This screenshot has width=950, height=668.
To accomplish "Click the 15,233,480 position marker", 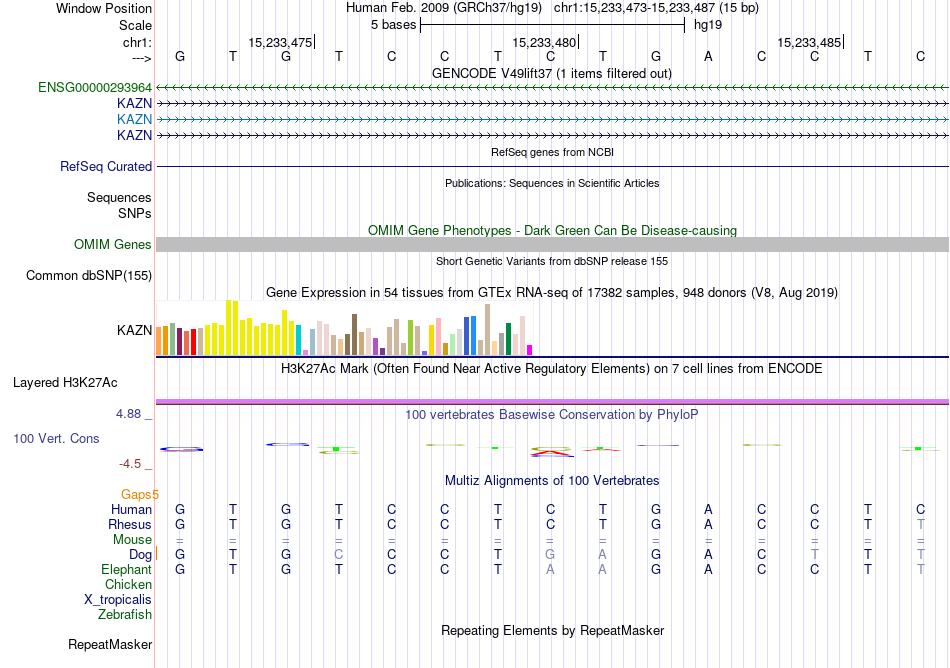I will tap(544, 43).
